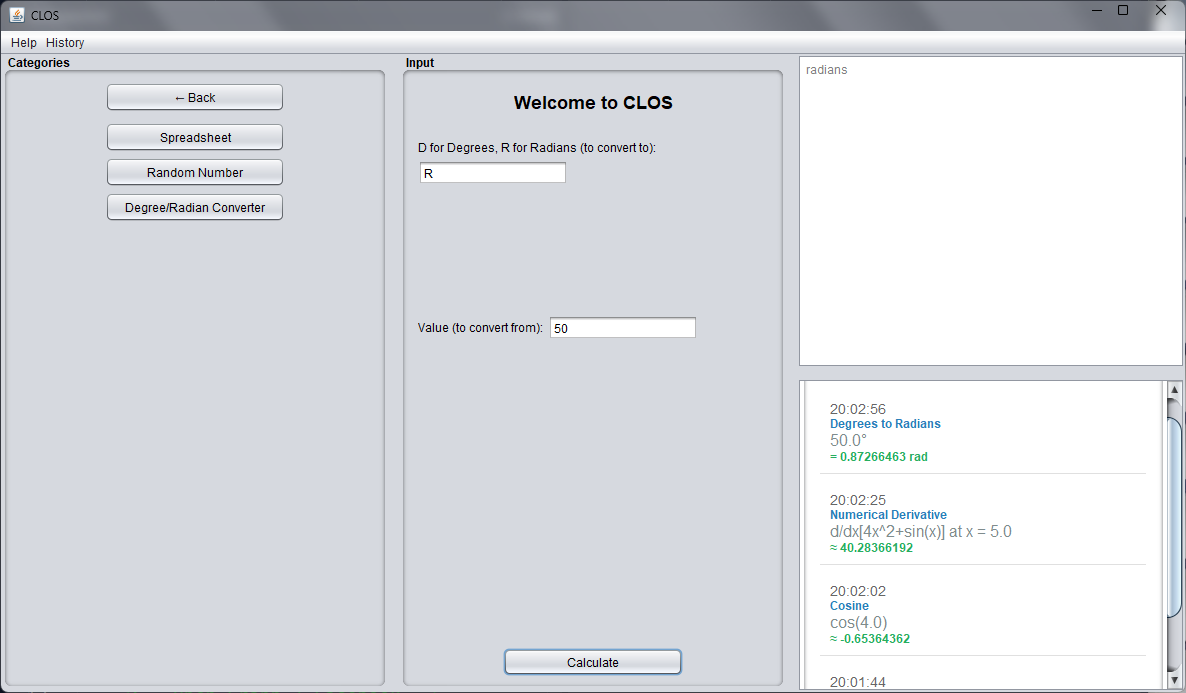Select the Random Number button
This screenshot has width=1186, height=693.
(x=195, y=172)
